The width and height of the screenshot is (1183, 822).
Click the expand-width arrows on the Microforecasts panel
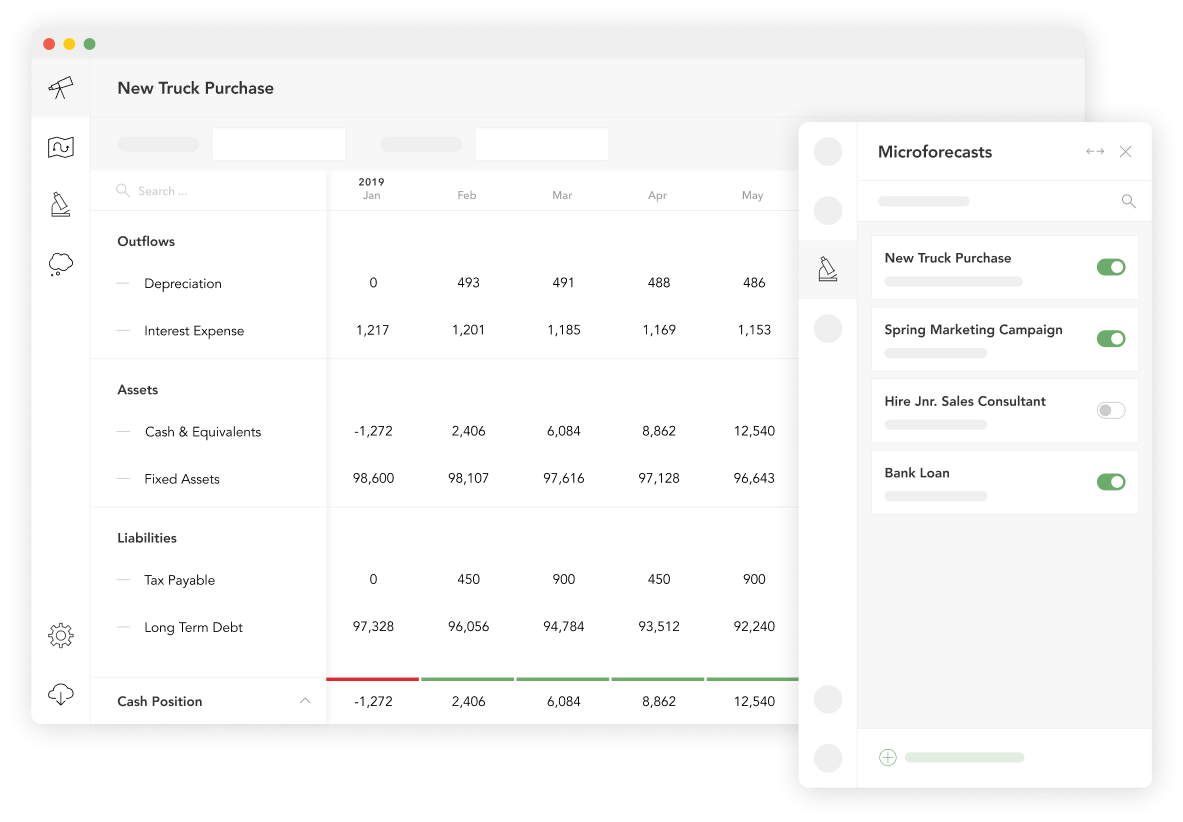point(1095,151)
